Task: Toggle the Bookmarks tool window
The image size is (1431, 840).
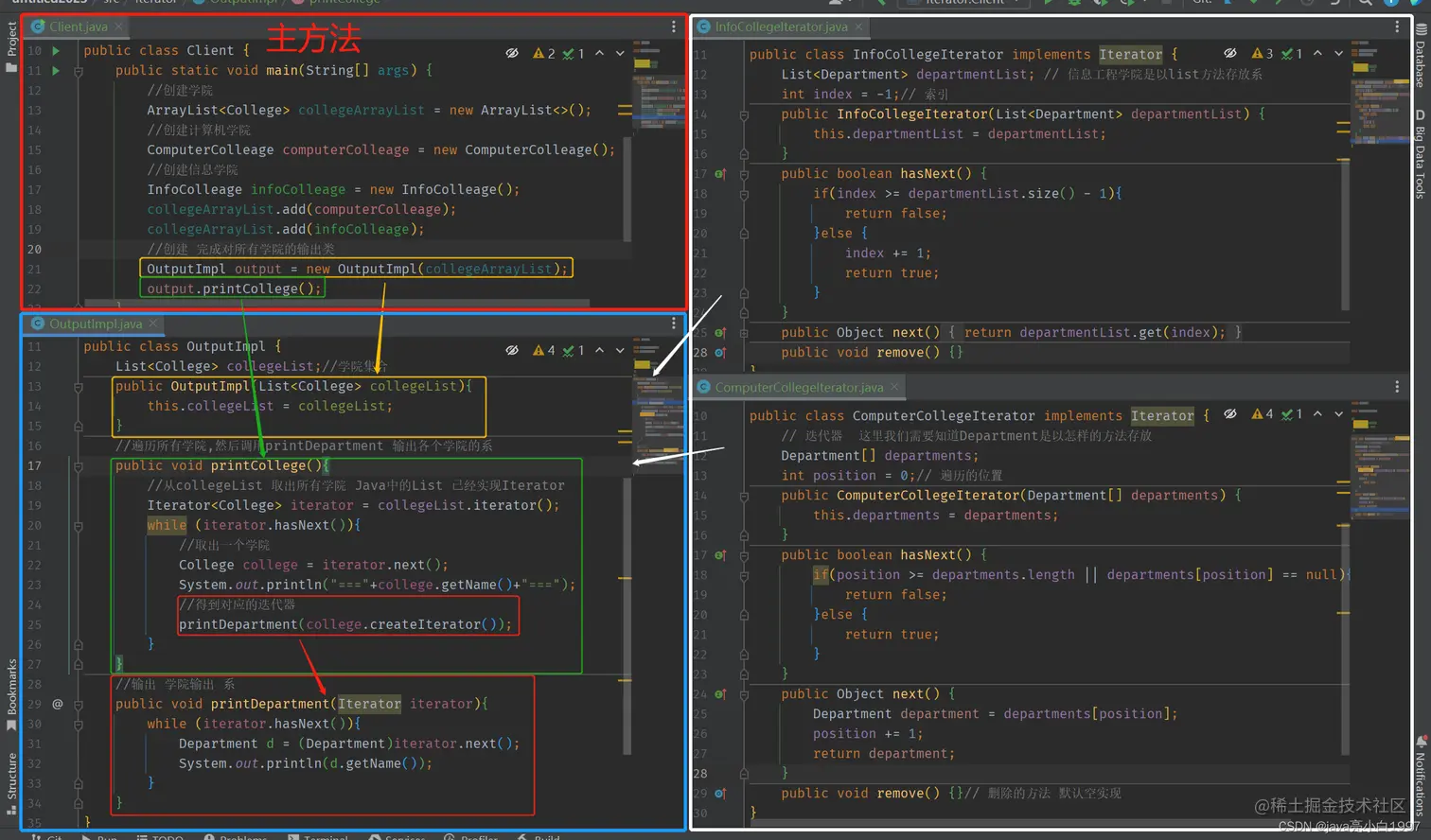Action: pyautogui.click(x=11, y=695)
